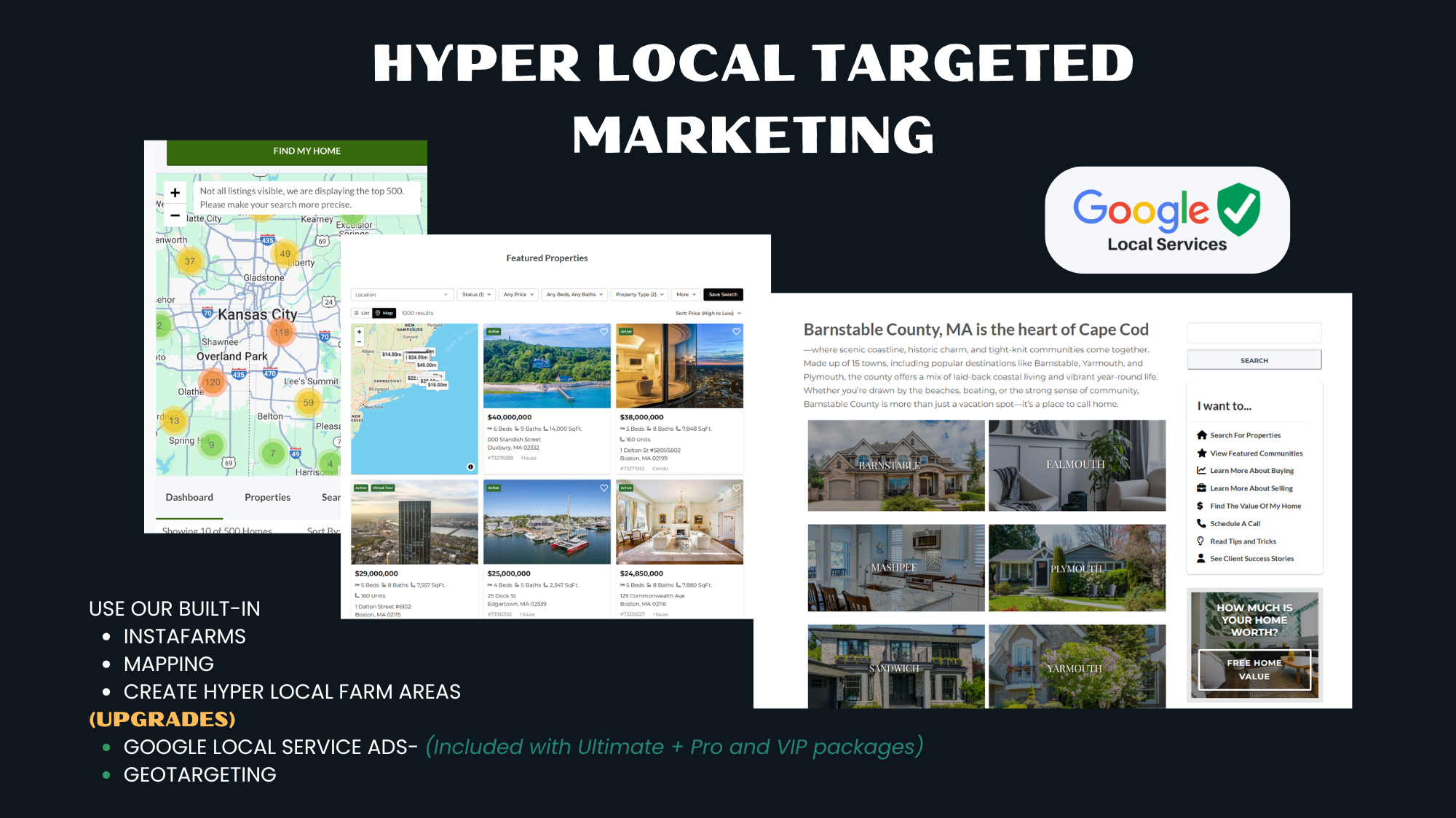This screenshot has height=818, width=1456.
Task: Click the SEARCH button in the sidebar
Action: click(1254, 360)
